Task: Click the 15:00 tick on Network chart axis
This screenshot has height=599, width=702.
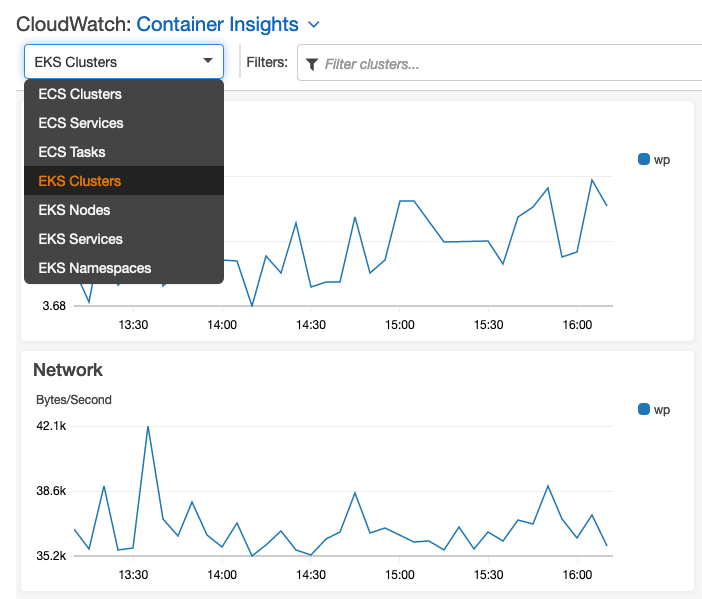Action: (x=400, y=575)
